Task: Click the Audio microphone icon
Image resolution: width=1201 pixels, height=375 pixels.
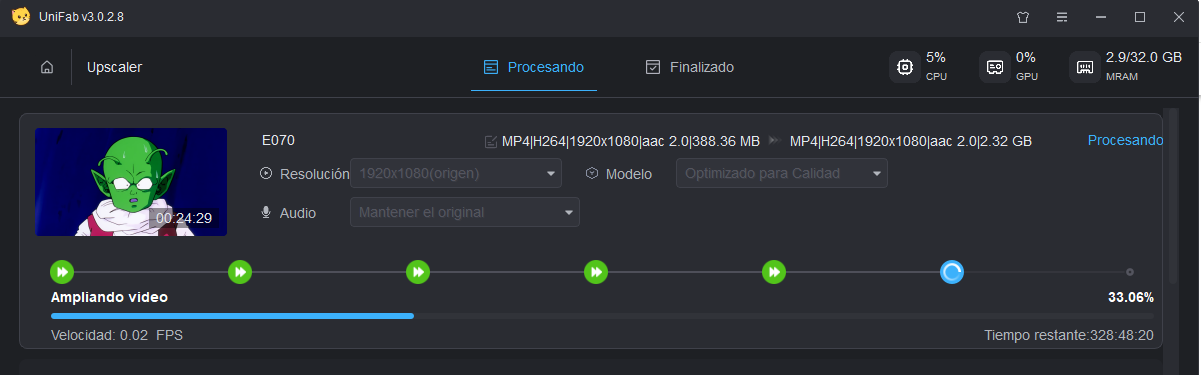Action: click(x=266, y=212)
